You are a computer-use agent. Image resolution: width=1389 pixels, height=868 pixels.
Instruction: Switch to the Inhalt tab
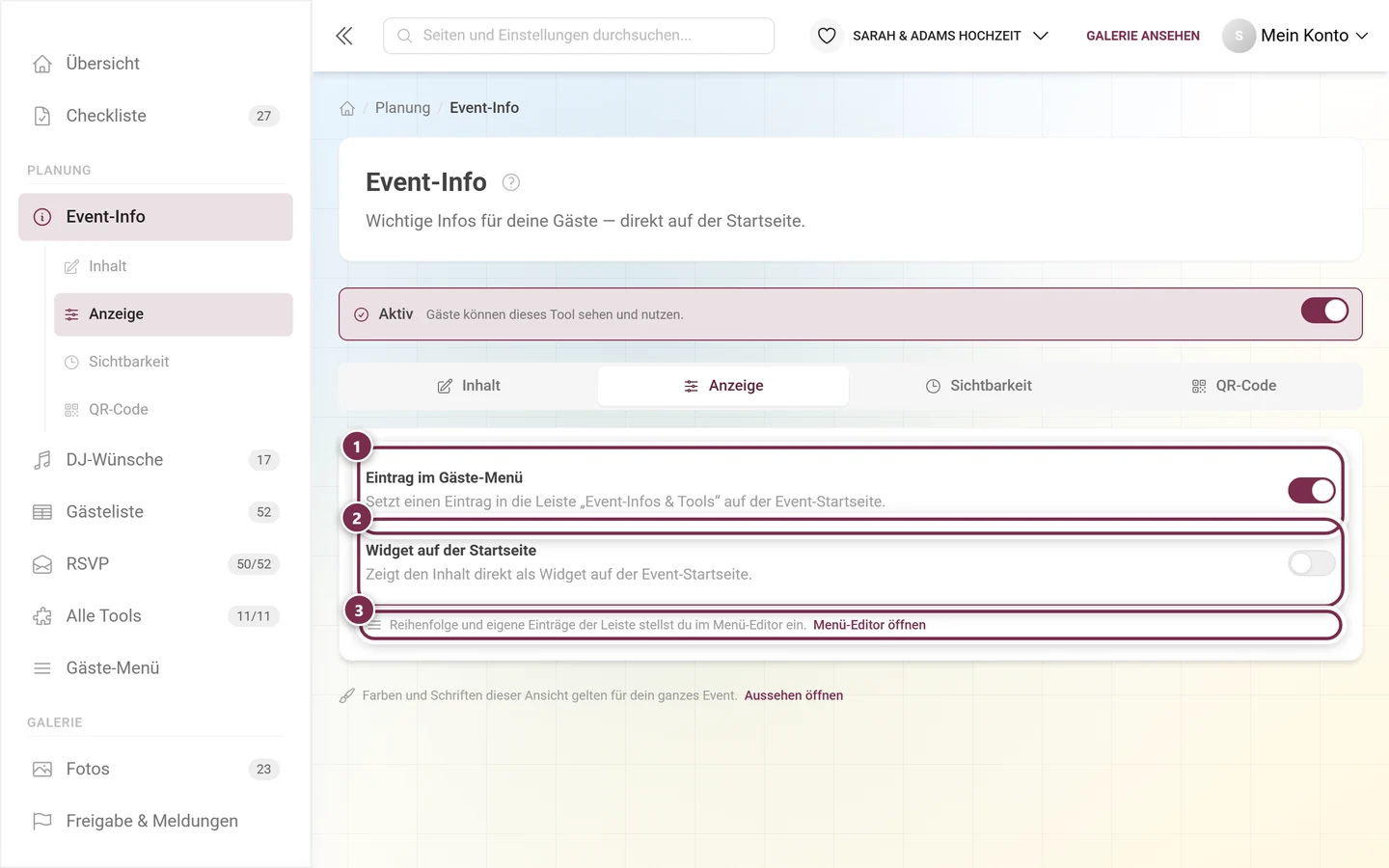tap(469, 386)
